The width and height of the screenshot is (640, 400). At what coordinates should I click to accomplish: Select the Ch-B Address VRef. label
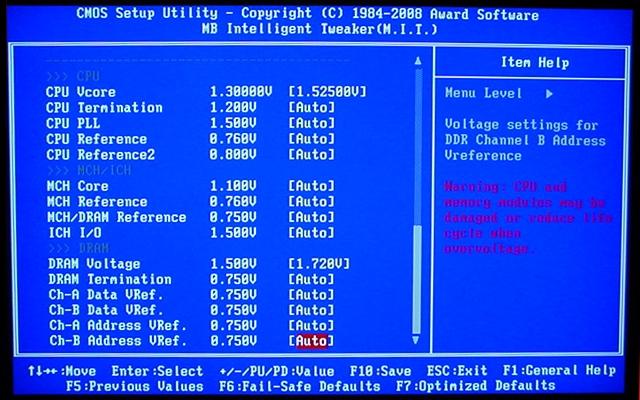click(x=118, y=341)
